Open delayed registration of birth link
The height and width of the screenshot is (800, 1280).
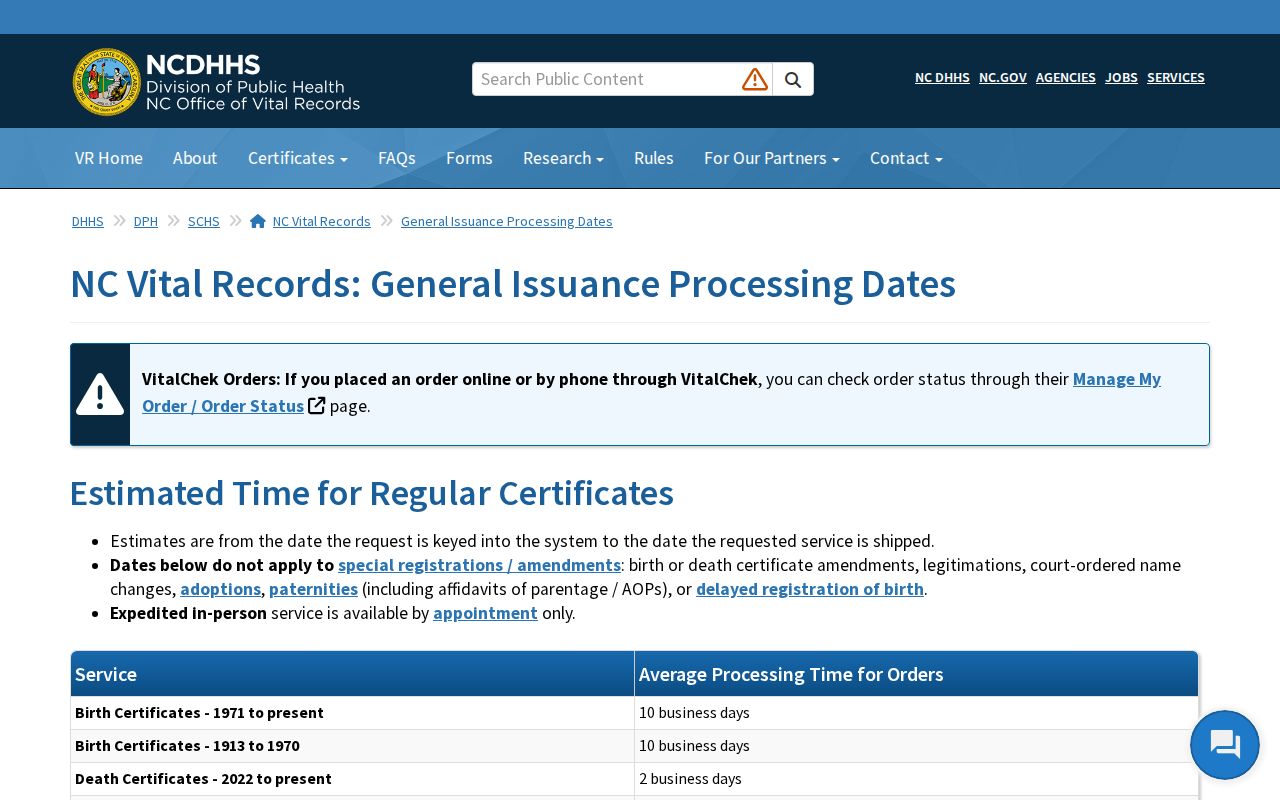tap(810, 589)
